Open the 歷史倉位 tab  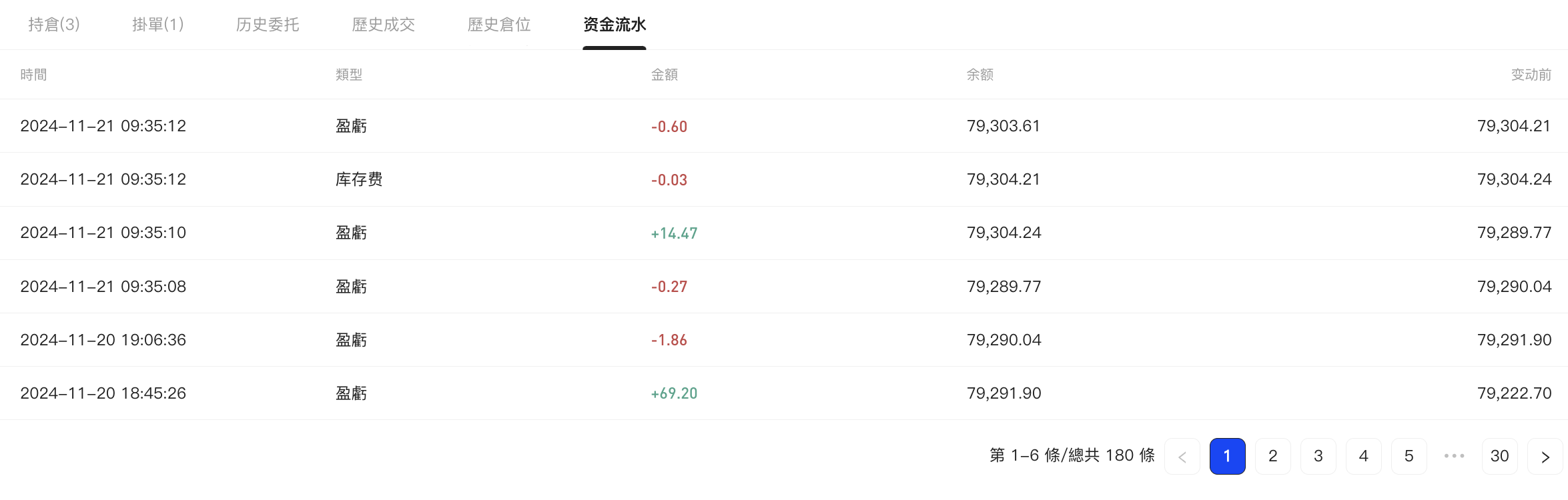click(499, 25)
